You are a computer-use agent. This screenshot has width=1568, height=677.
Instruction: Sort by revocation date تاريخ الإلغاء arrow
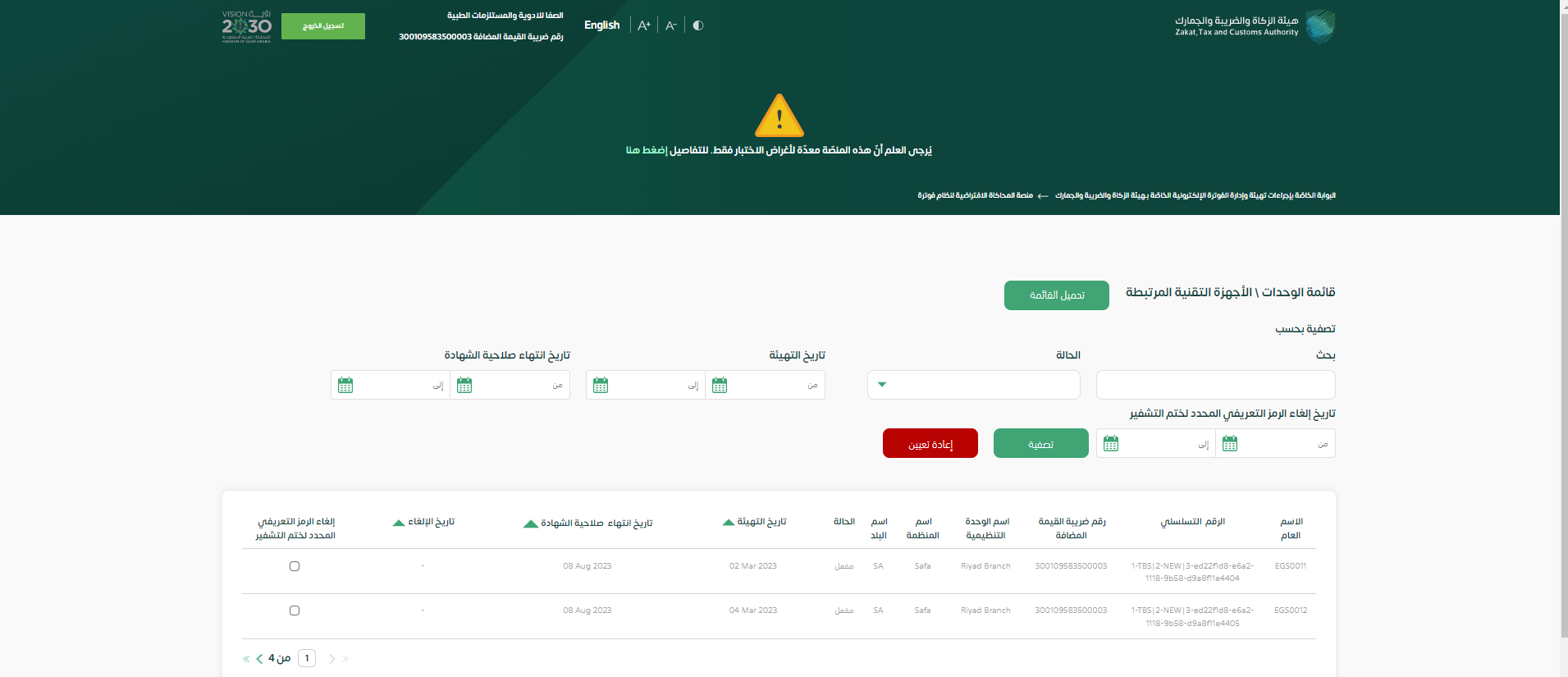coord(399,523)
